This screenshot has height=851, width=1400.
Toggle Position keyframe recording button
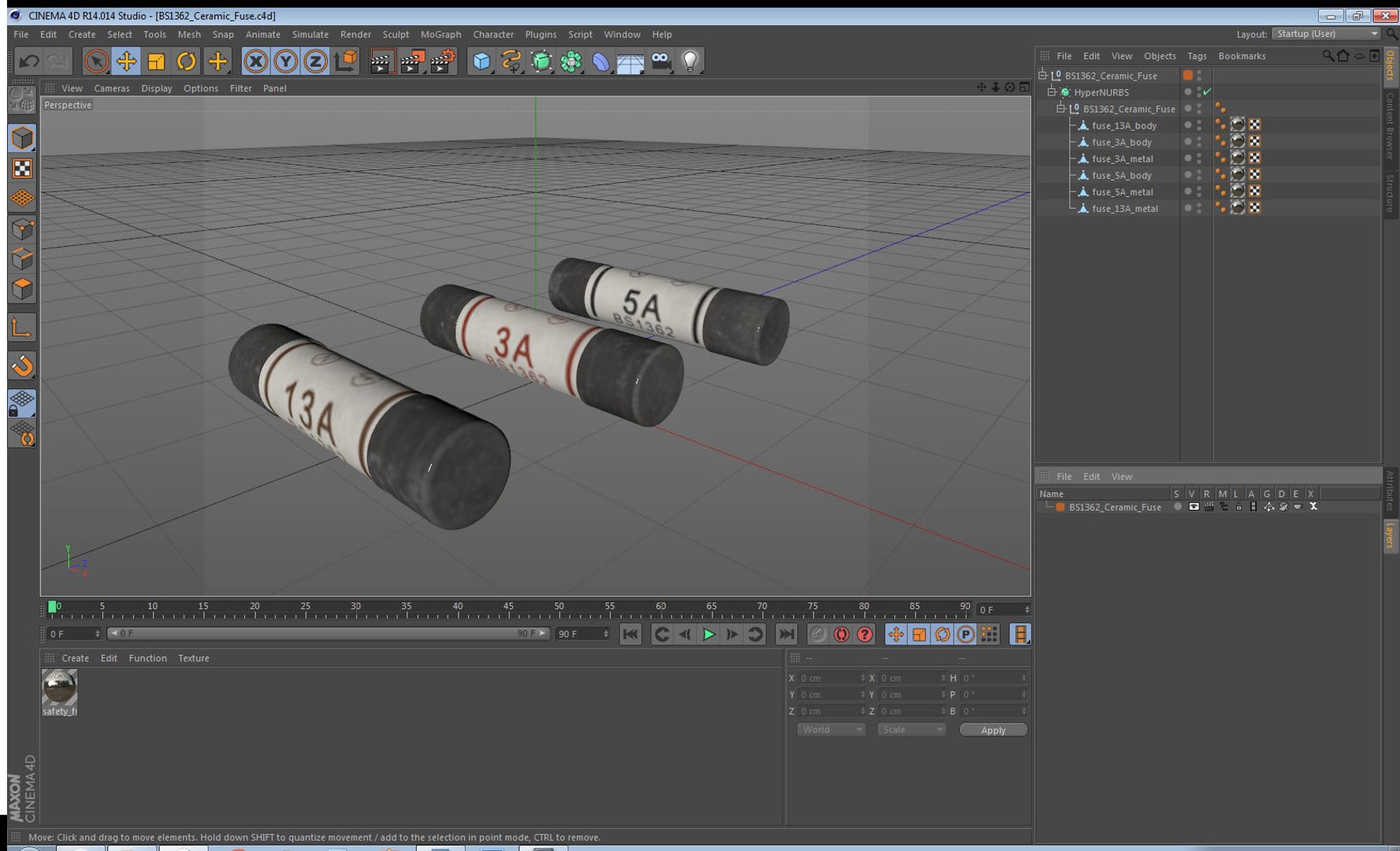[x=896, y=634]
